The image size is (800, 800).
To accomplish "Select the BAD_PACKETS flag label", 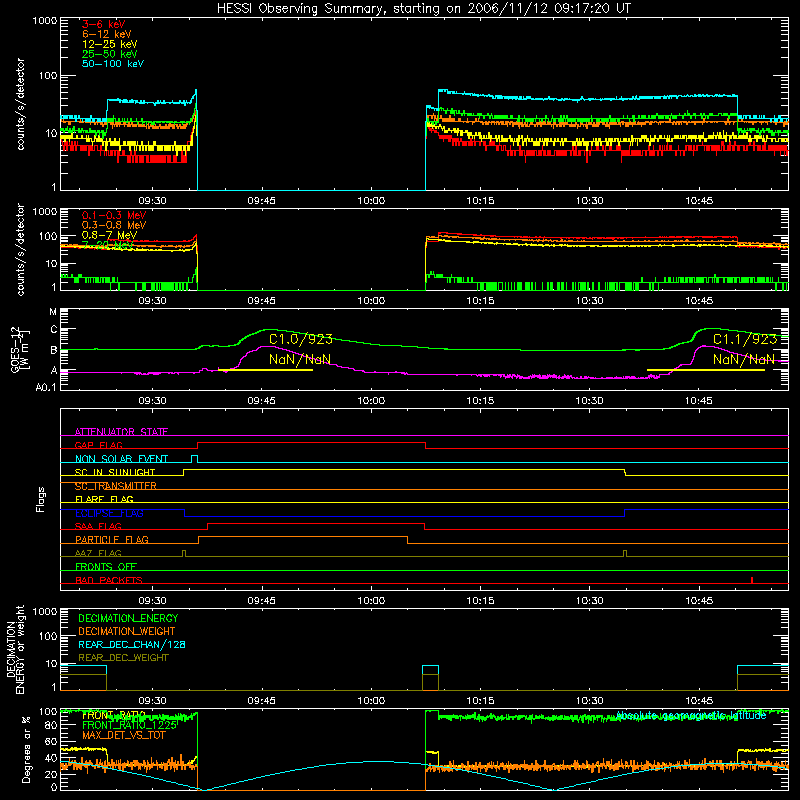I will point(109,580).
